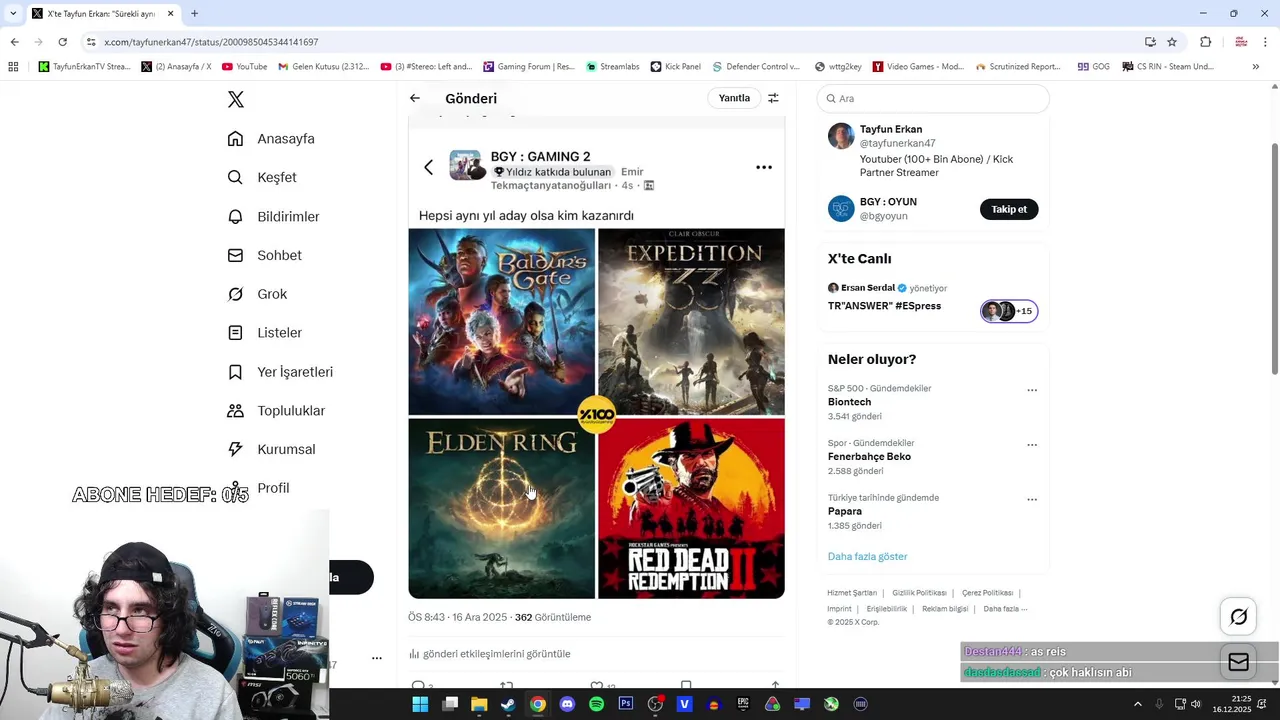Reload the page in Chrome
Viewport: 1280px width, 720px height.
click(x=62, y=42)
